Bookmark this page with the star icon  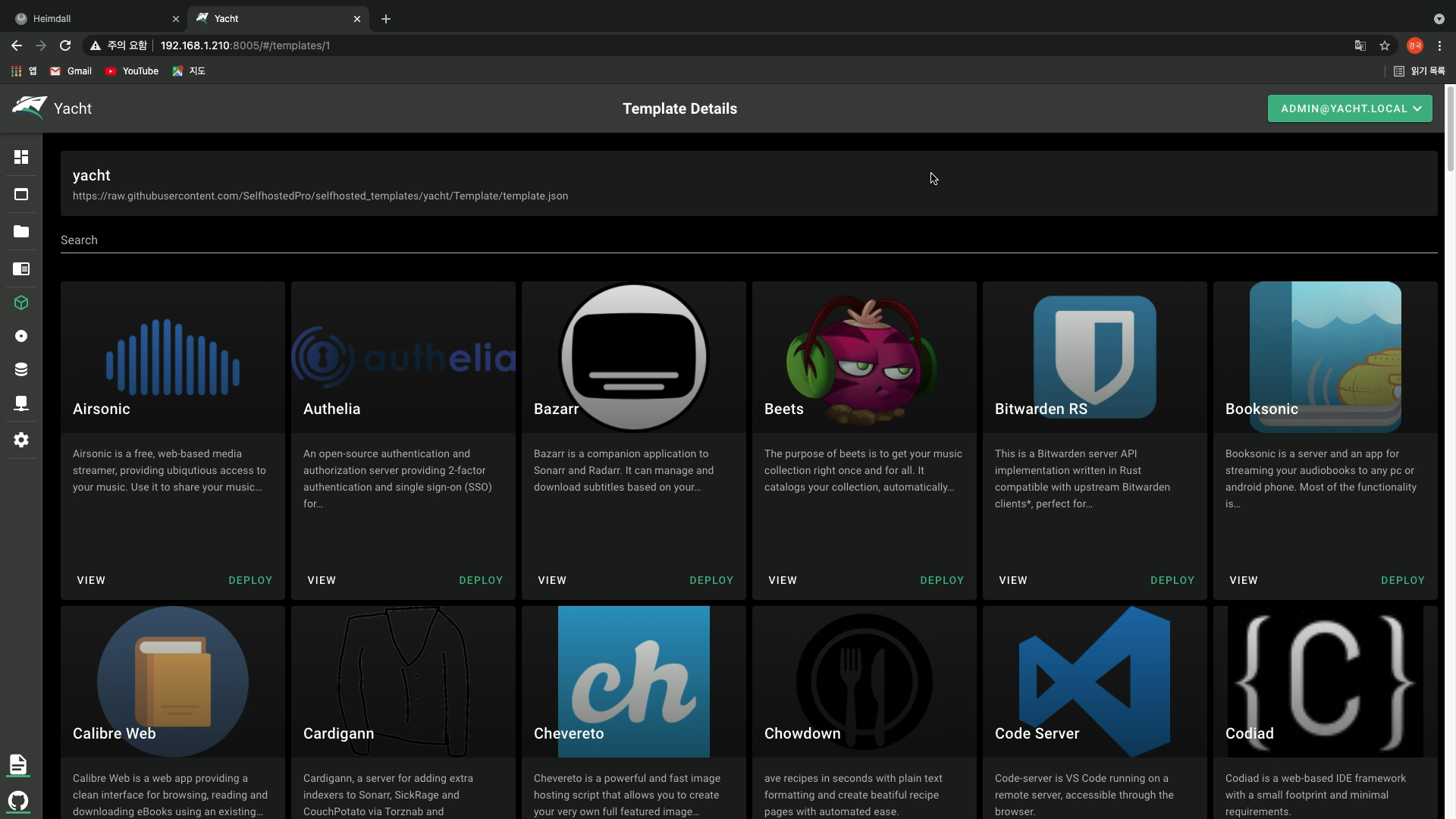click(x=1385, y=45)
